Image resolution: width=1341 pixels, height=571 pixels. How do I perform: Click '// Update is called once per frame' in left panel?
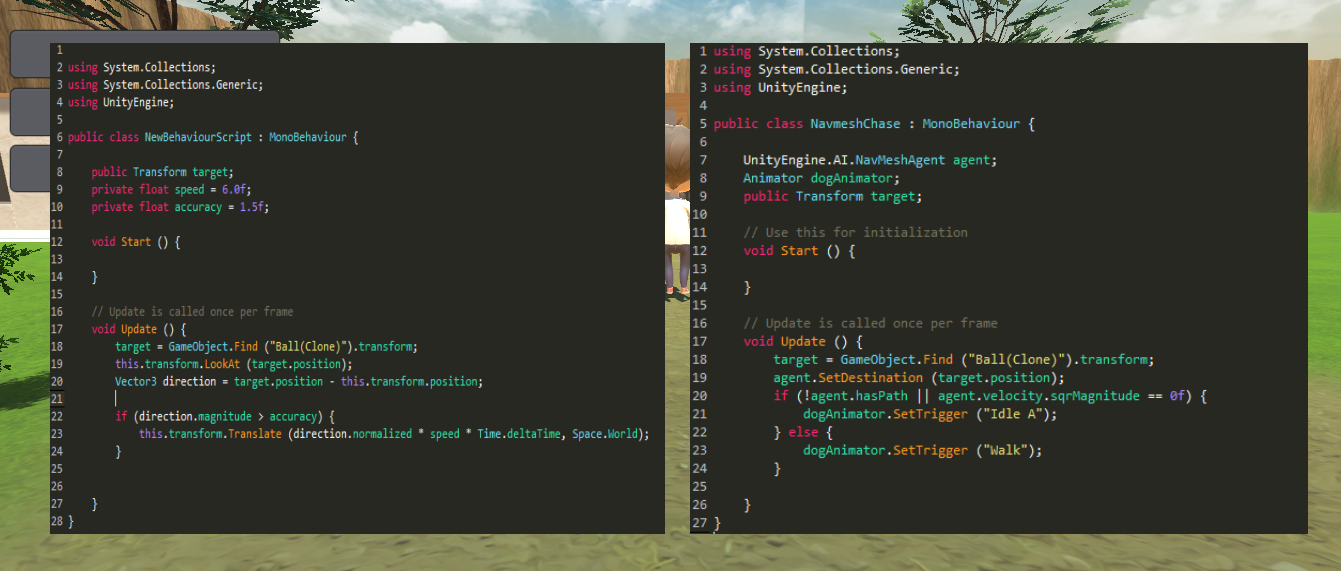(192, 312)
